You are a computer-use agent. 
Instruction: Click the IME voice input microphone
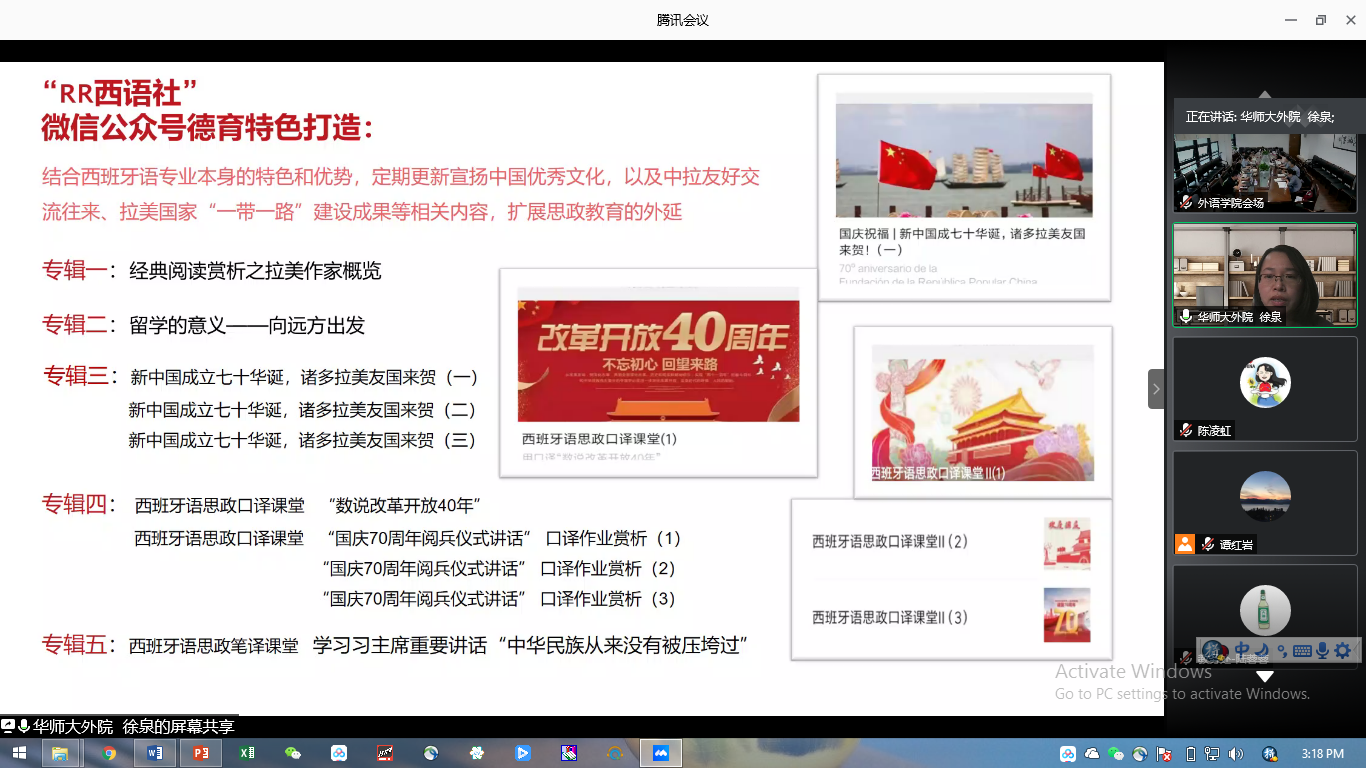[x=1322, y=651]
